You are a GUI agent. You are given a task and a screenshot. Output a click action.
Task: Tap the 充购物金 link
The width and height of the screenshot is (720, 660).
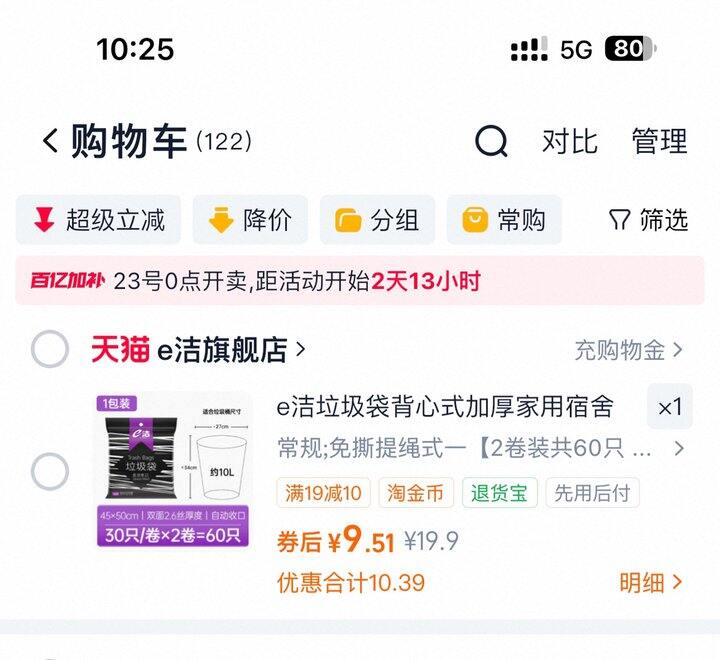click(628, 350)
